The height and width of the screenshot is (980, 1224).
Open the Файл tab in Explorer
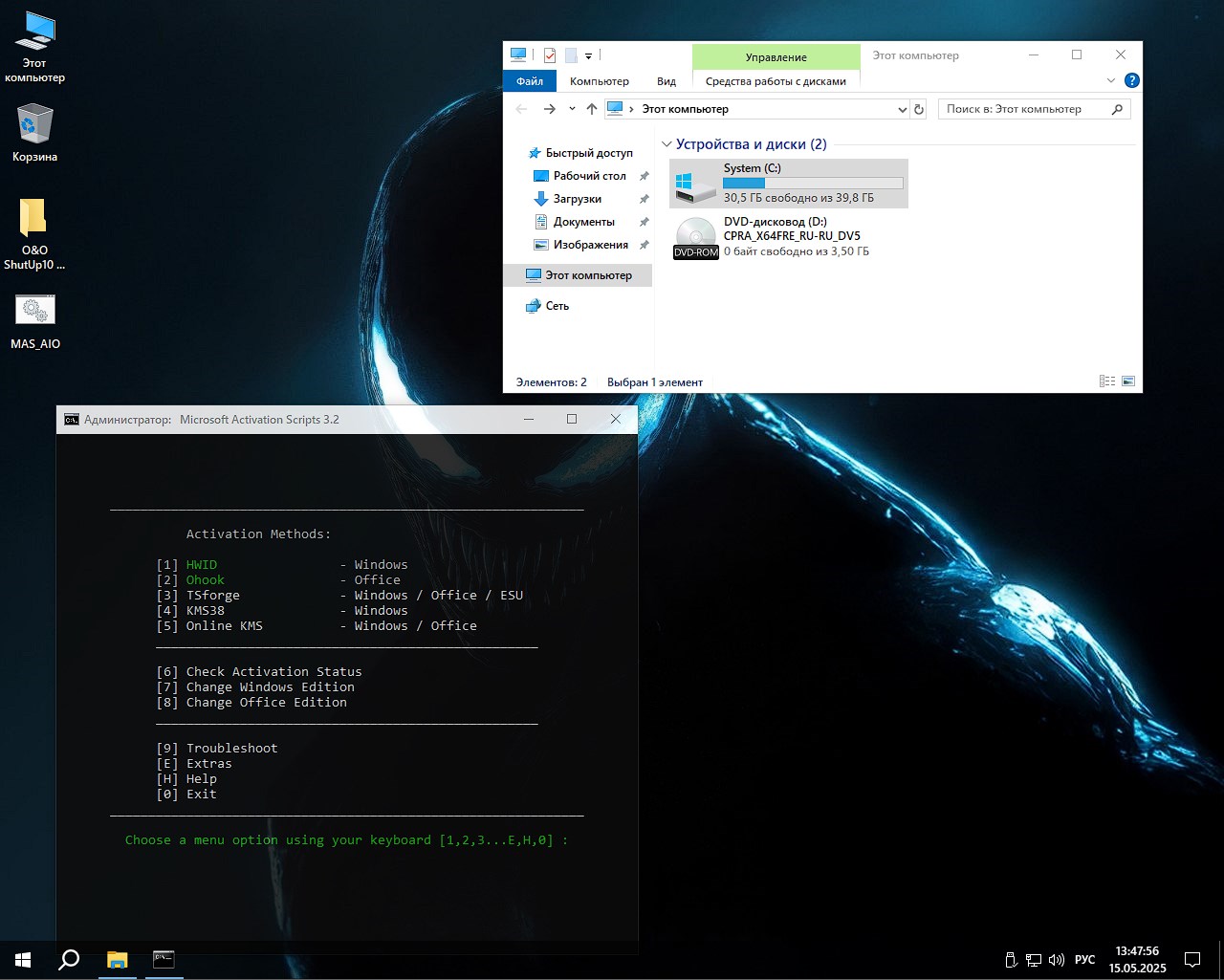coord(530,81)
